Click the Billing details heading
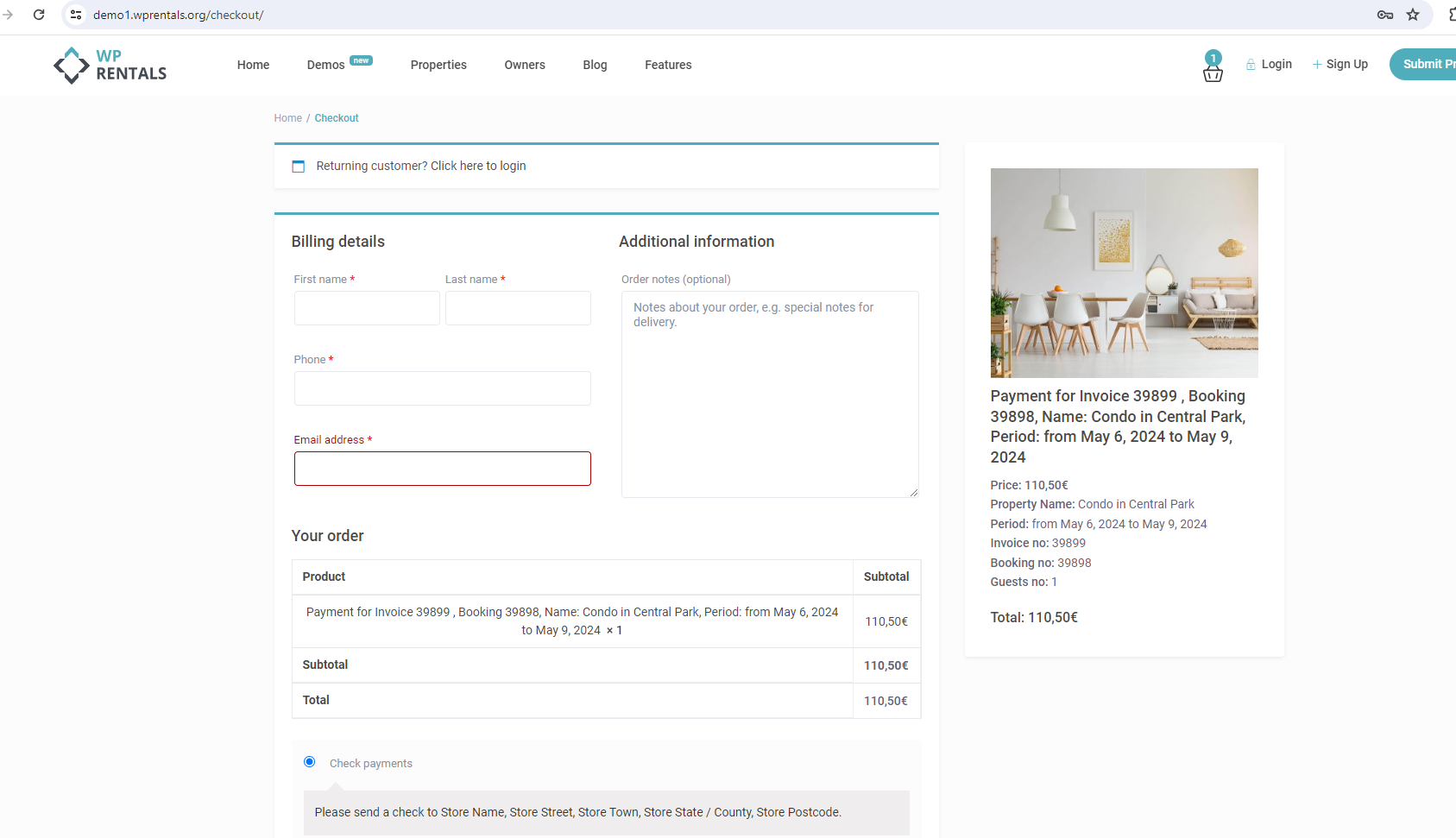1456x838 pixels. coord(338,242)
